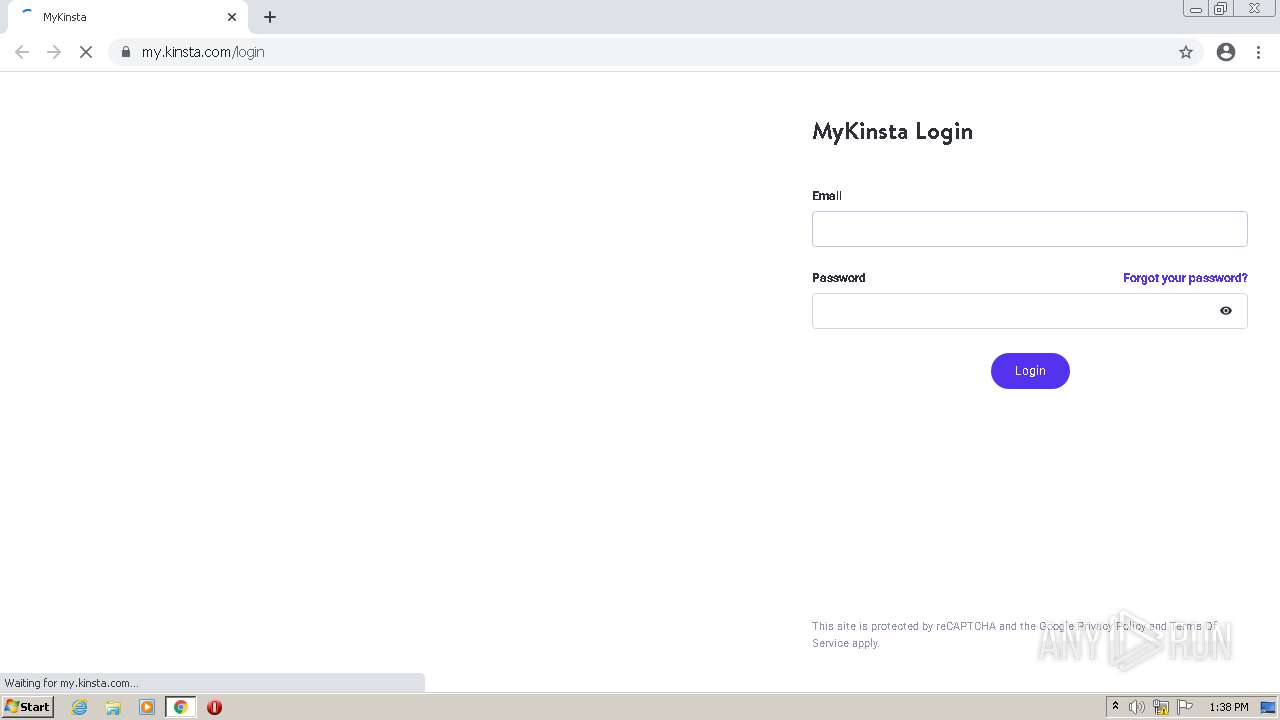Open Chrome three-dot menu
This screenshot has width=1280, height=720.
(x=1259, y=52)
